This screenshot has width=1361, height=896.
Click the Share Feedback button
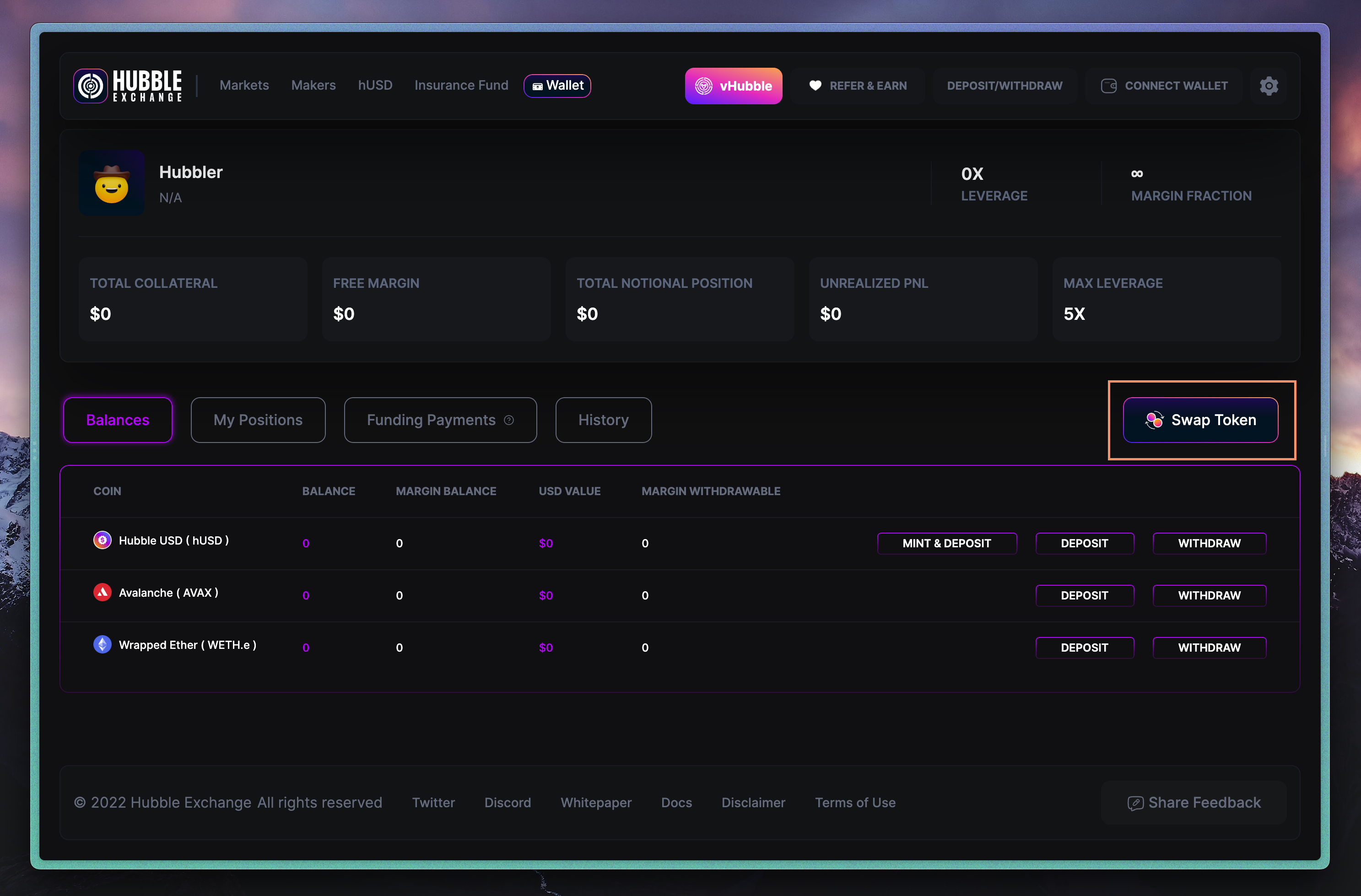[x=1194, y=803]
